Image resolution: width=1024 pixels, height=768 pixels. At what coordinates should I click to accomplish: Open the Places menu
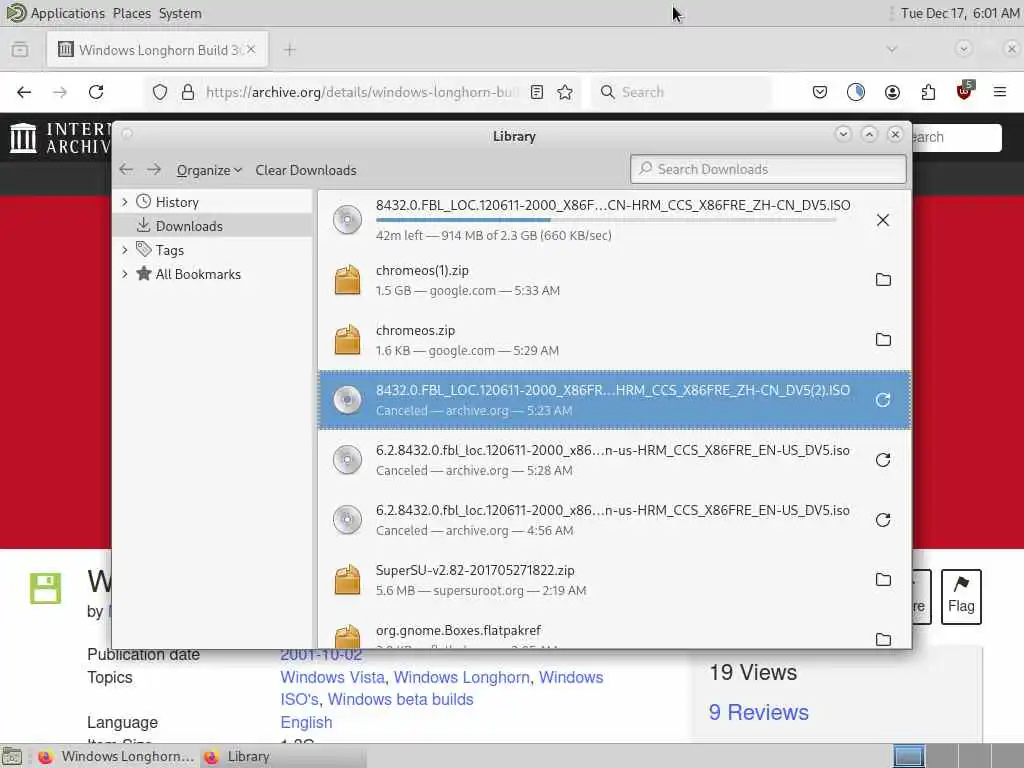131,13
